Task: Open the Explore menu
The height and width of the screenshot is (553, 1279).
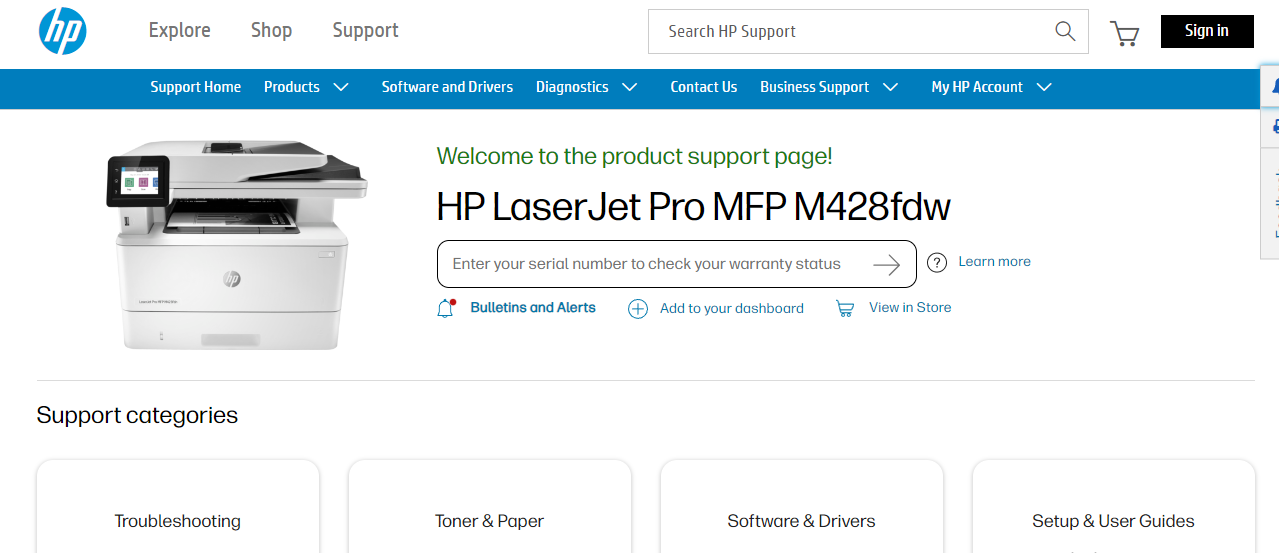Action: tap(180, 30)
